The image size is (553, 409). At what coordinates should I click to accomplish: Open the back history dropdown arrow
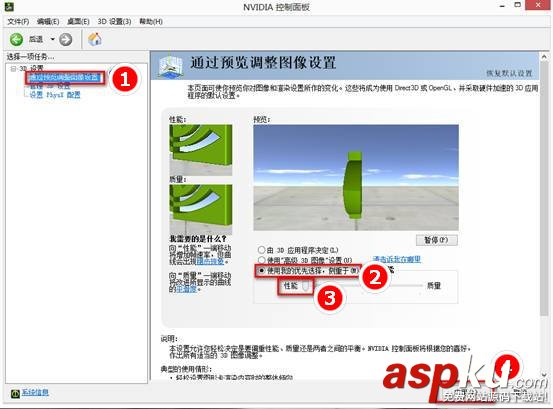point(53,39)
